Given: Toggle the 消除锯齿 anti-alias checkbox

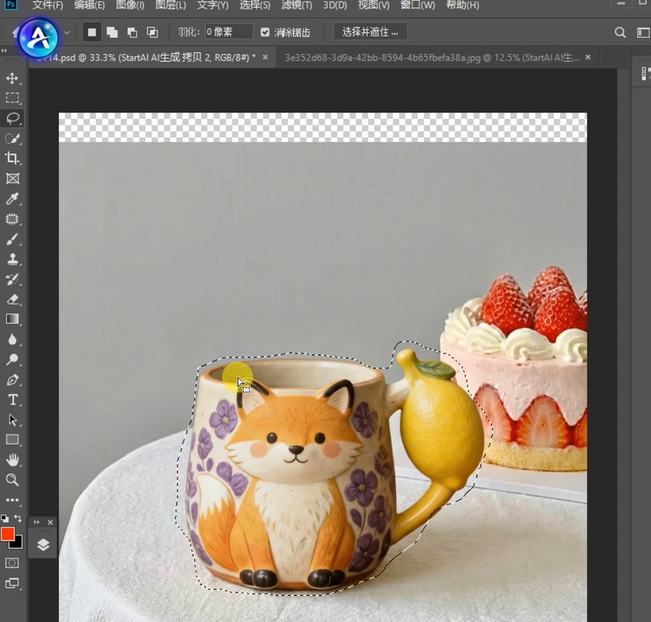Looking at the screenshot, I should point(265,32).
